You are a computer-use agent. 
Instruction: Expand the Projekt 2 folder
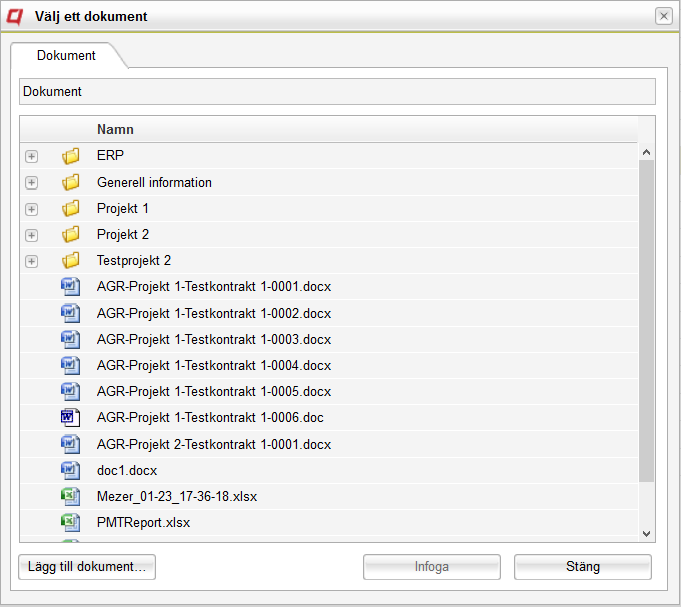[x=31, y=235]
